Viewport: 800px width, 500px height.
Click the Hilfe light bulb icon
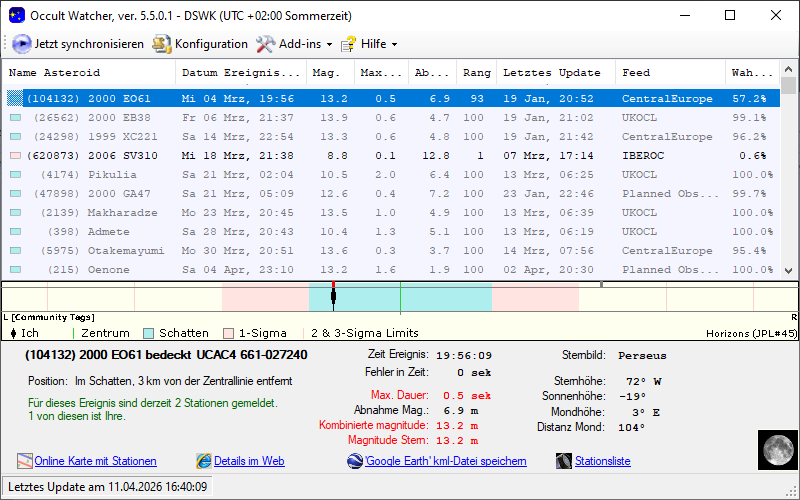(348, 44)
